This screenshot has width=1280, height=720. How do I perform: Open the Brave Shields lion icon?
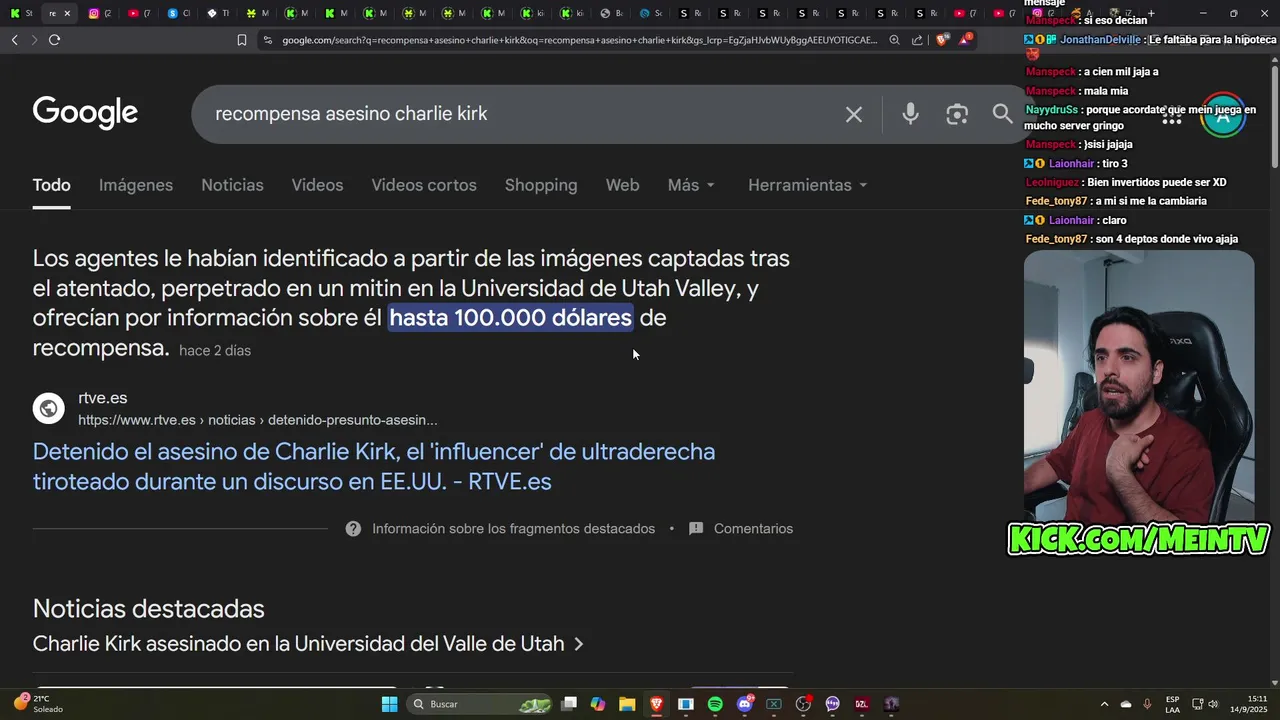pyautogui.click(x=942, y=40)
